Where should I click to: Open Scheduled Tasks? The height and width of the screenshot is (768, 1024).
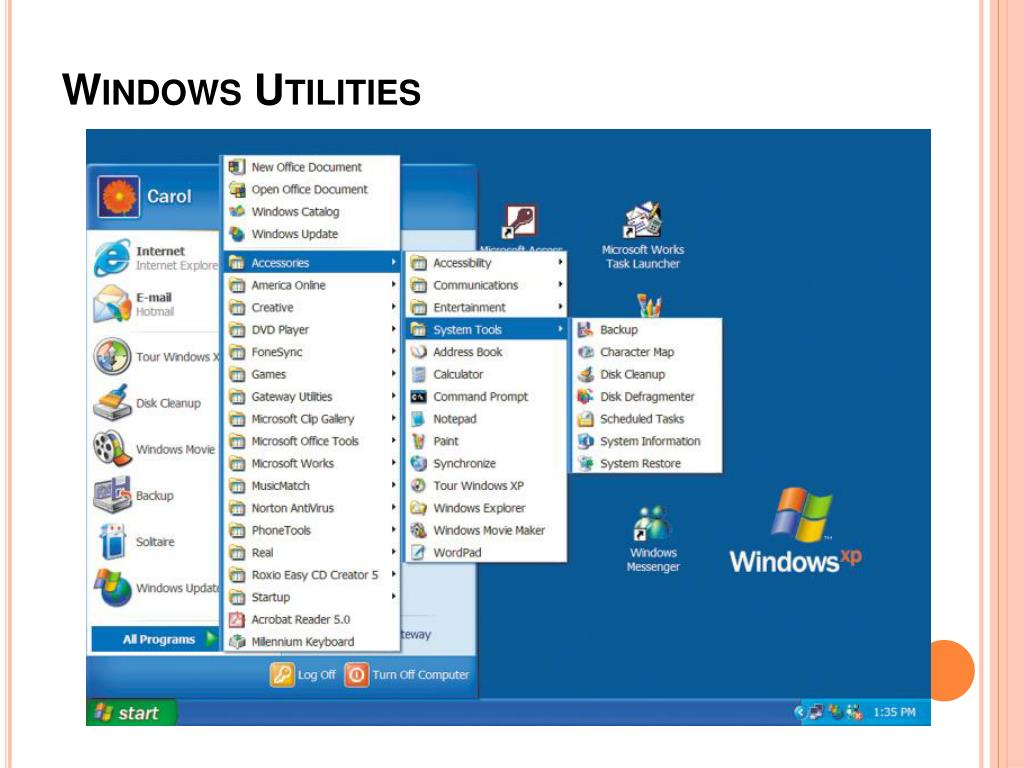pyautogui.click(x=647, y=419)
